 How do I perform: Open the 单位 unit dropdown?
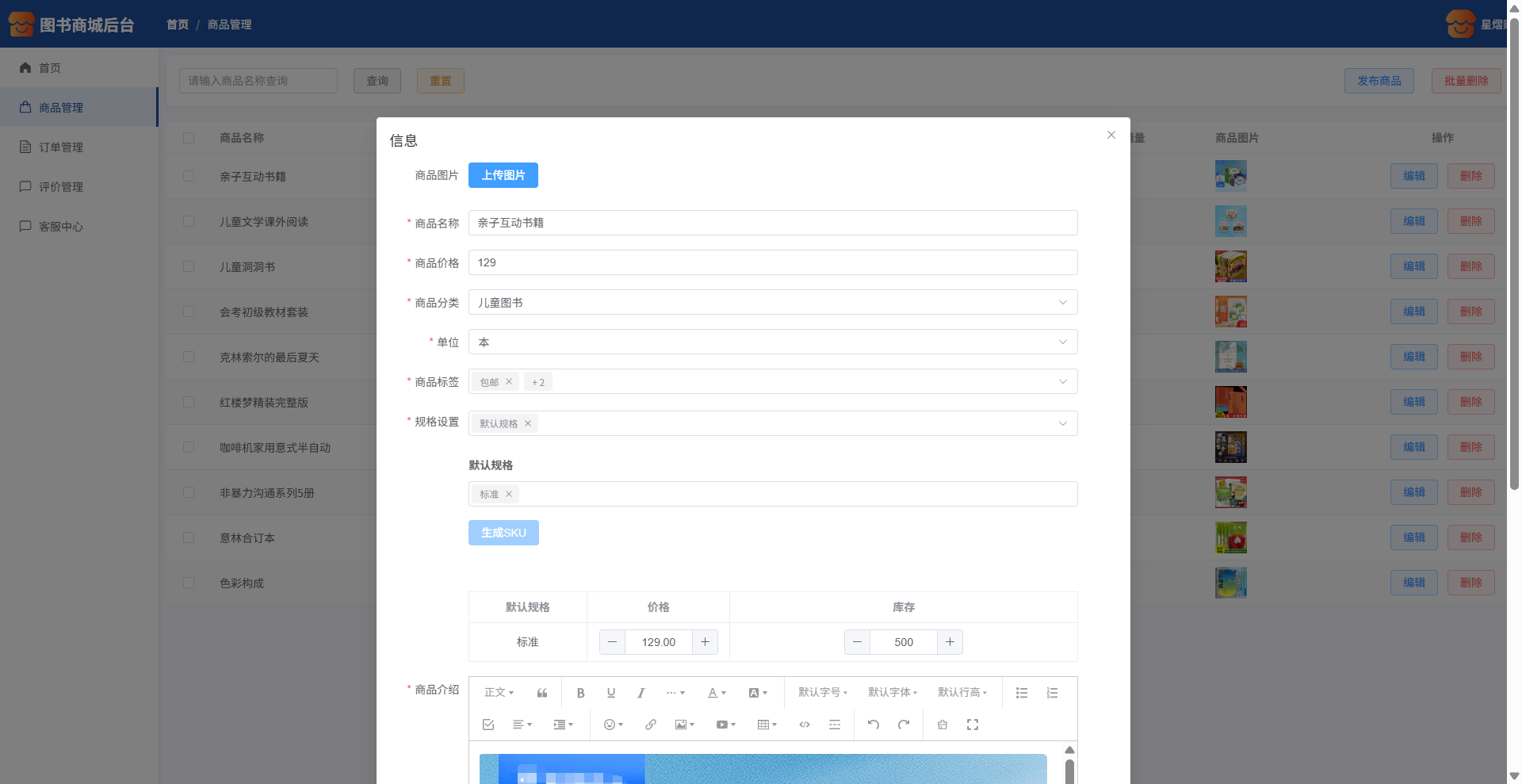[772, 342]
